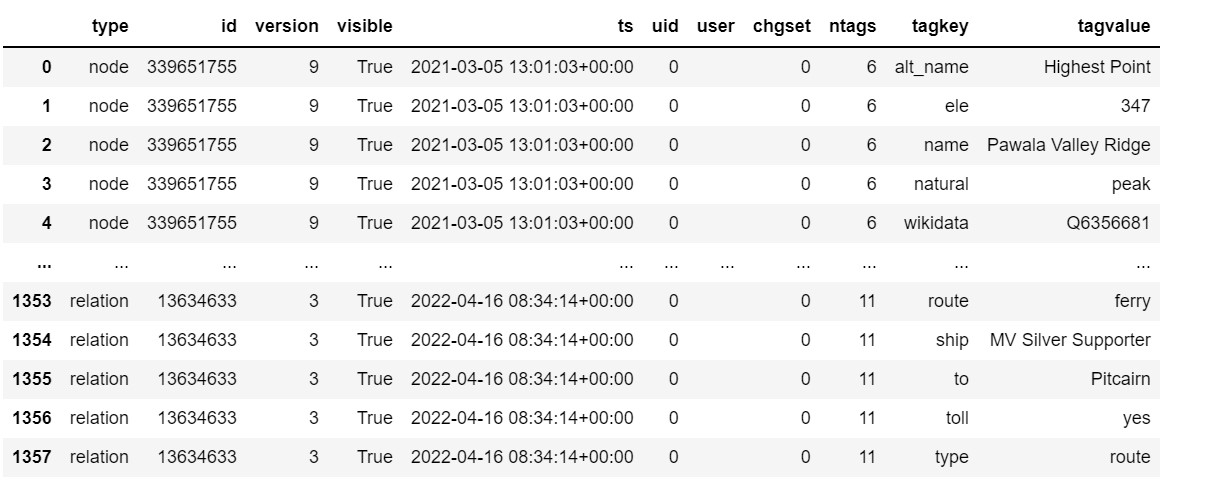Click the 'tagkey' column header
The image size is (1213, 496).
940,27
